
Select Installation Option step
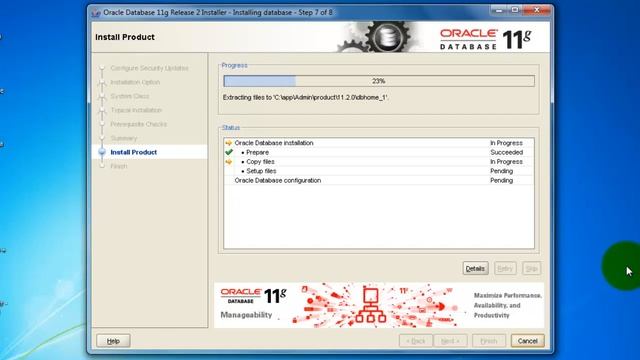coord(135,82)
